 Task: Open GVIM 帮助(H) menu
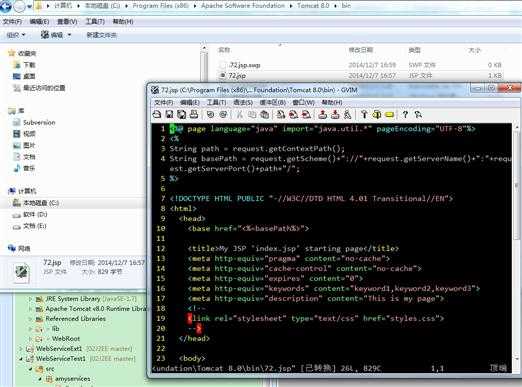click(332, 102)
